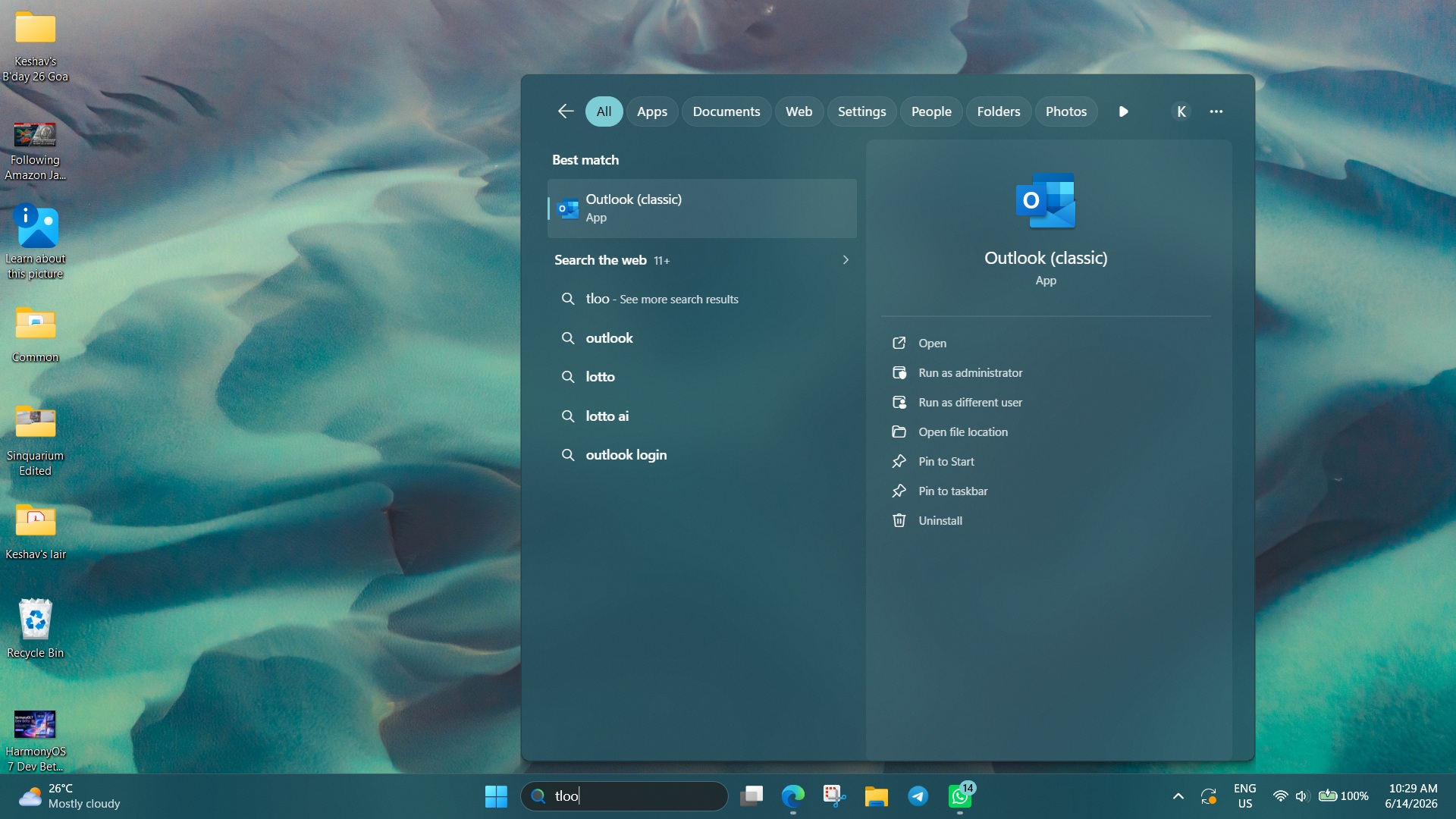Open the clock and date flyout
The height and width of the screenshot is (819, 1456).
tap(1412, 796)
